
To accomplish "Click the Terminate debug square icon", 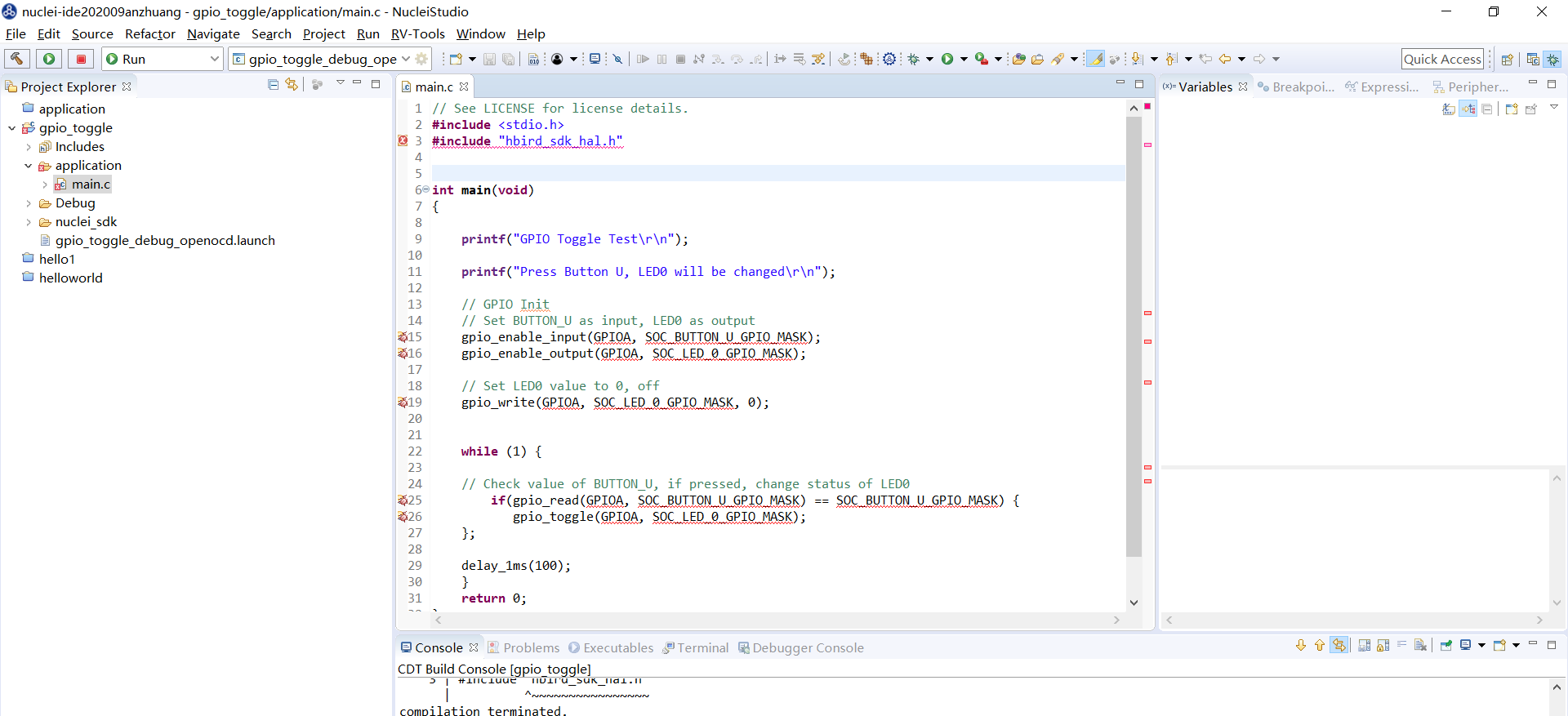I will 680,59.
